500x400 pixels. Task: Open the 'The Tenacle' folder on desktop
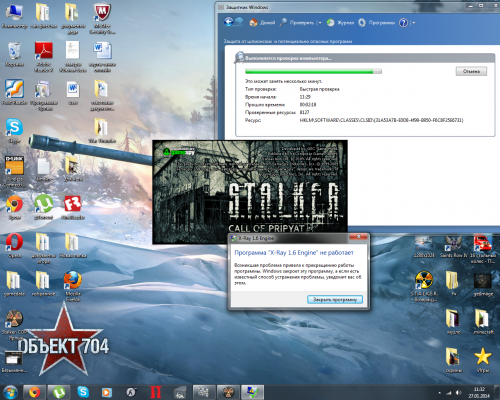coord(102,131)
